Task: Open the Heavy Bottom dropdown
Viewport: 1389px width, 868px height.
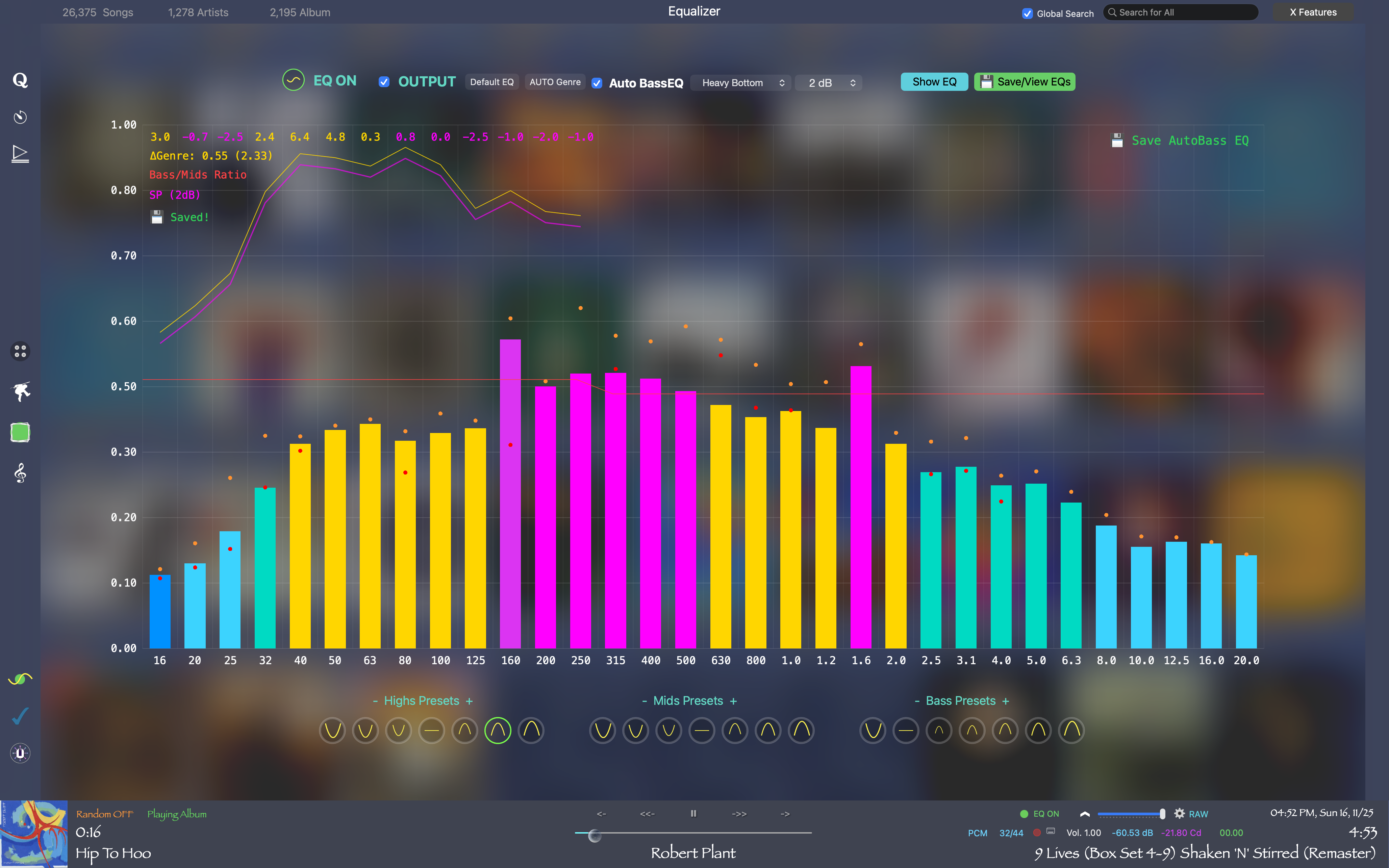Action: point(740,83)
